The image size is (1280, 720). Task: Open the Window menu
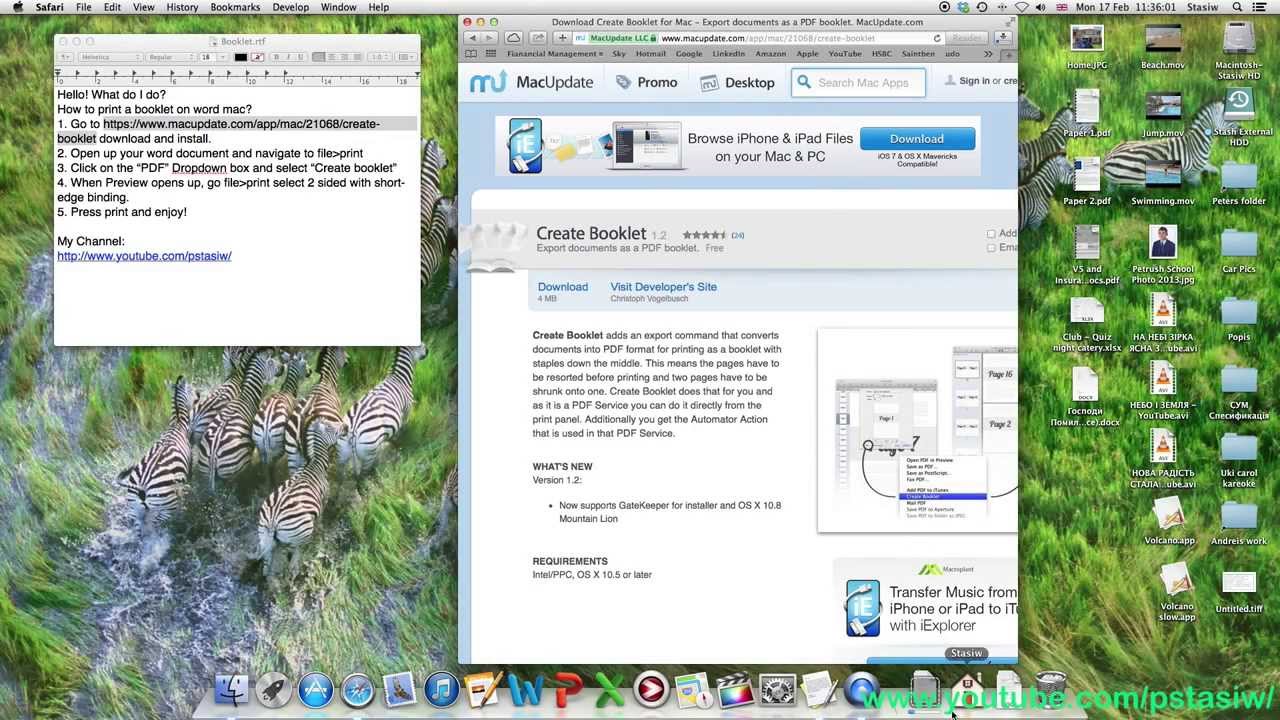(339, 7)
